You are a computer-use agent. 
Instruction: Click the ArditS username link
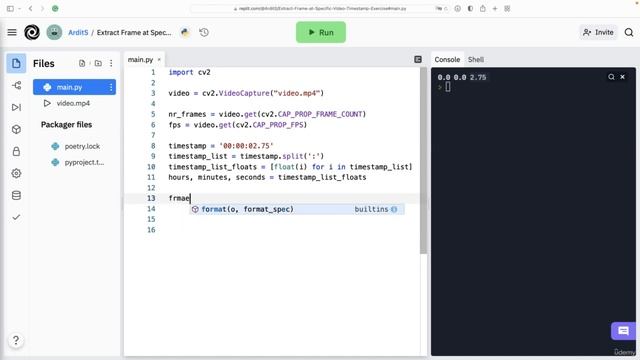tap(78, 32)
